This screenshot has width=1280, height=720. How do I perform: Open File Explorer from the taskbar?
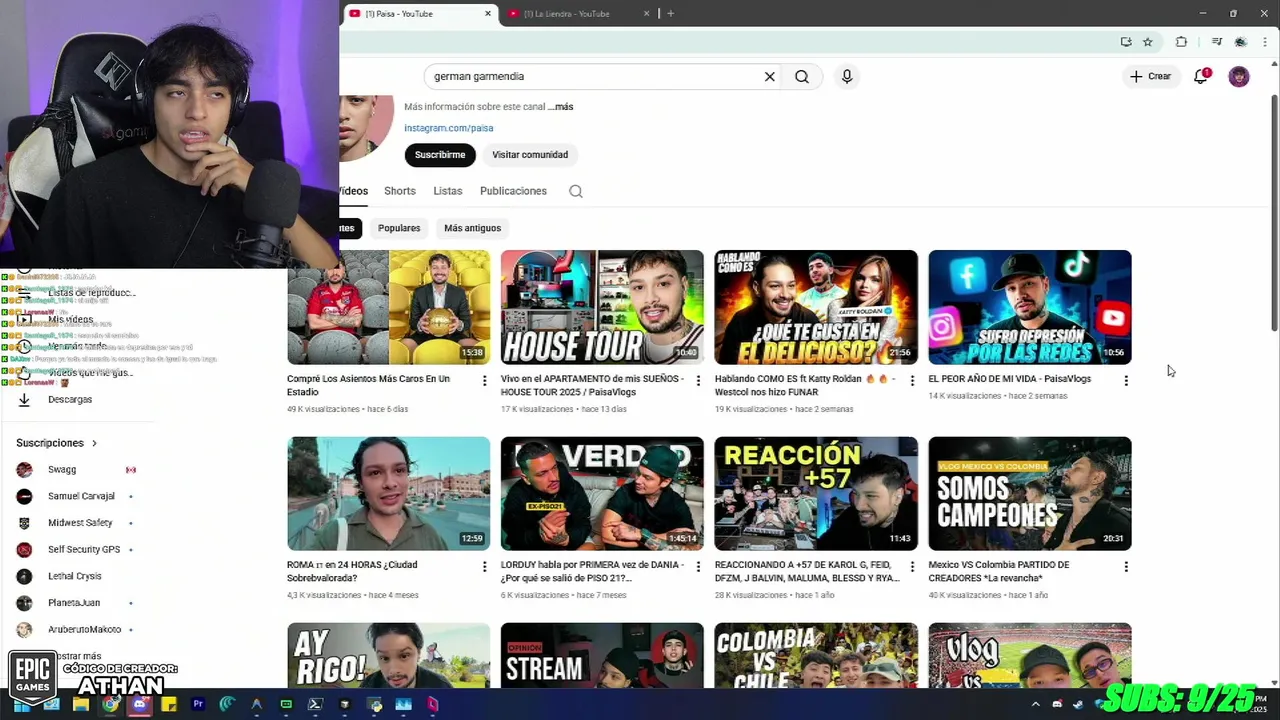(81, 704)
